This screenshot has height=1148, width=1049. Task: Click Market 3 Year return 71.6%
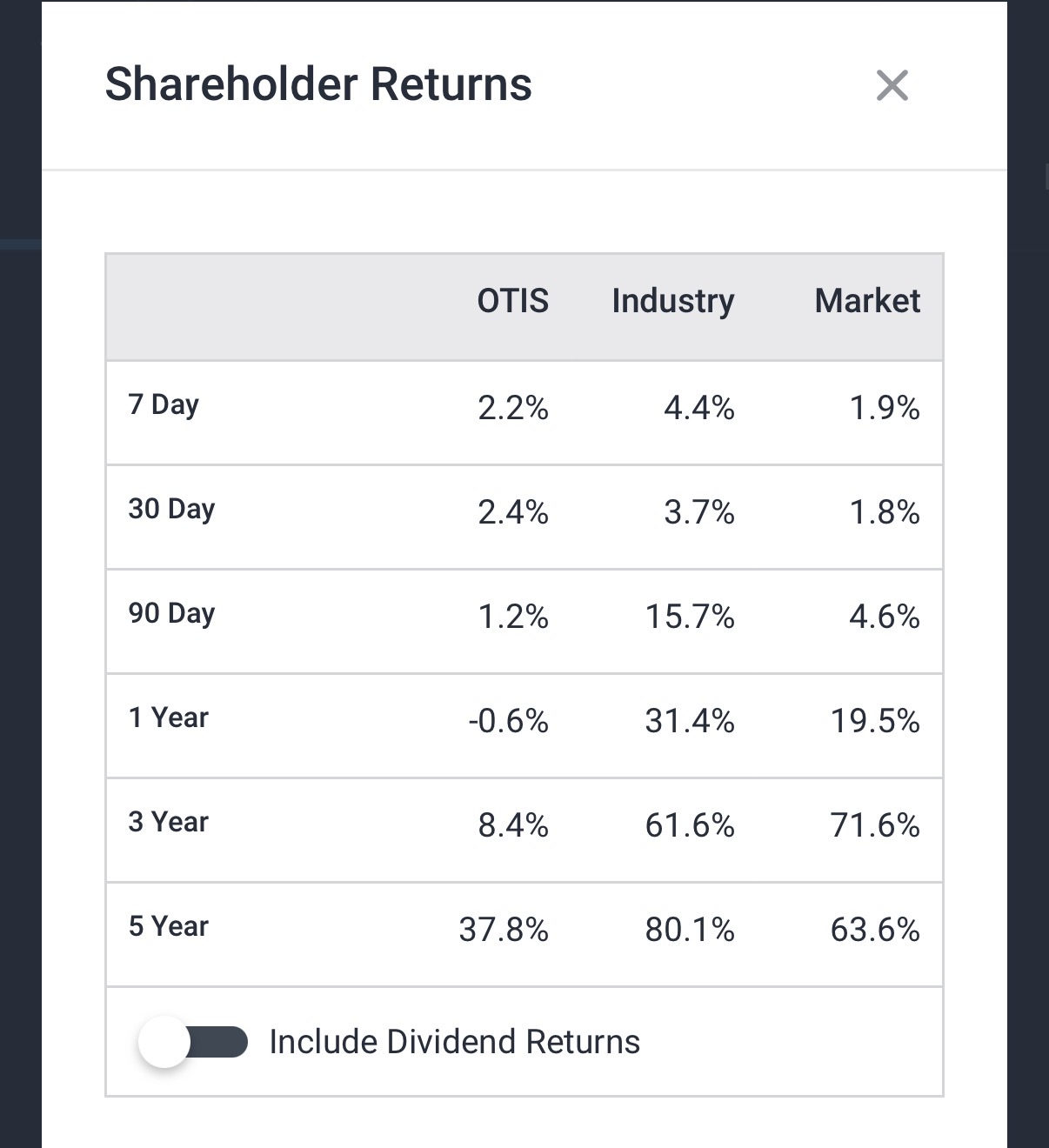874,825
